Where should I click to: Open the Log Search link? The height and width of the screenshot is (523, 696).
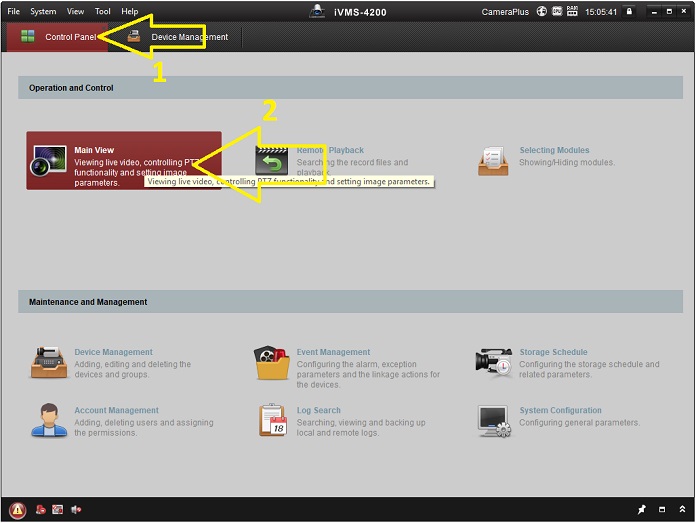(319, 410)
